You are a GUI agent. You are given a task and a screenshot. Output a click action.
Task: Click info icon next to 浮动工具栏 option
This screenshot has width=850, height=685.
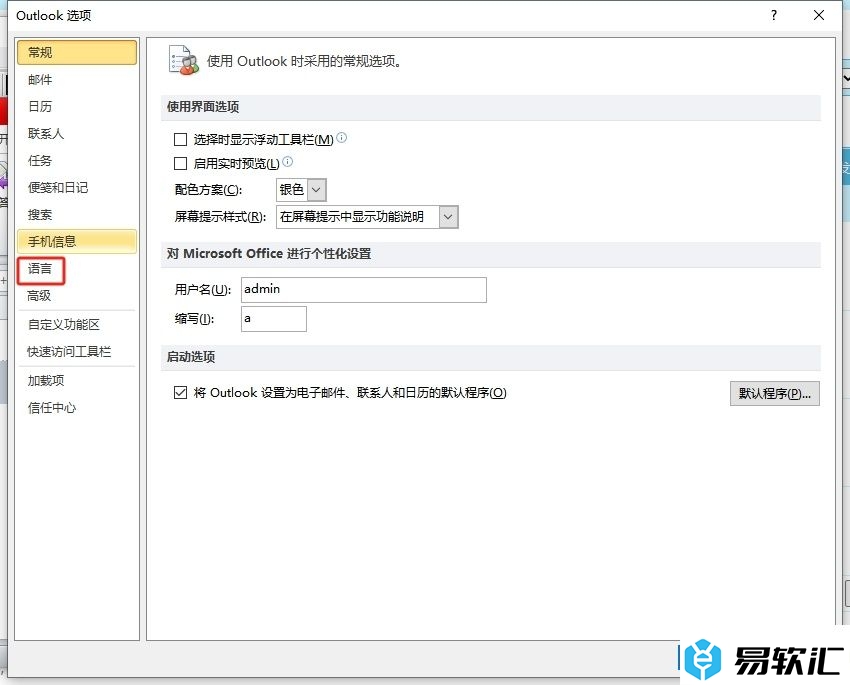pyautogui.click(x=342, y=138)
